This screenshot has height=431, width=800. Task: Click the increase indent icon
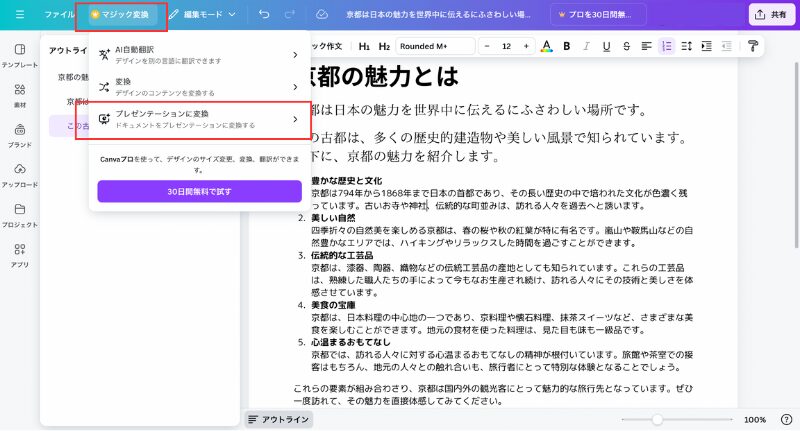pos(706,46)
